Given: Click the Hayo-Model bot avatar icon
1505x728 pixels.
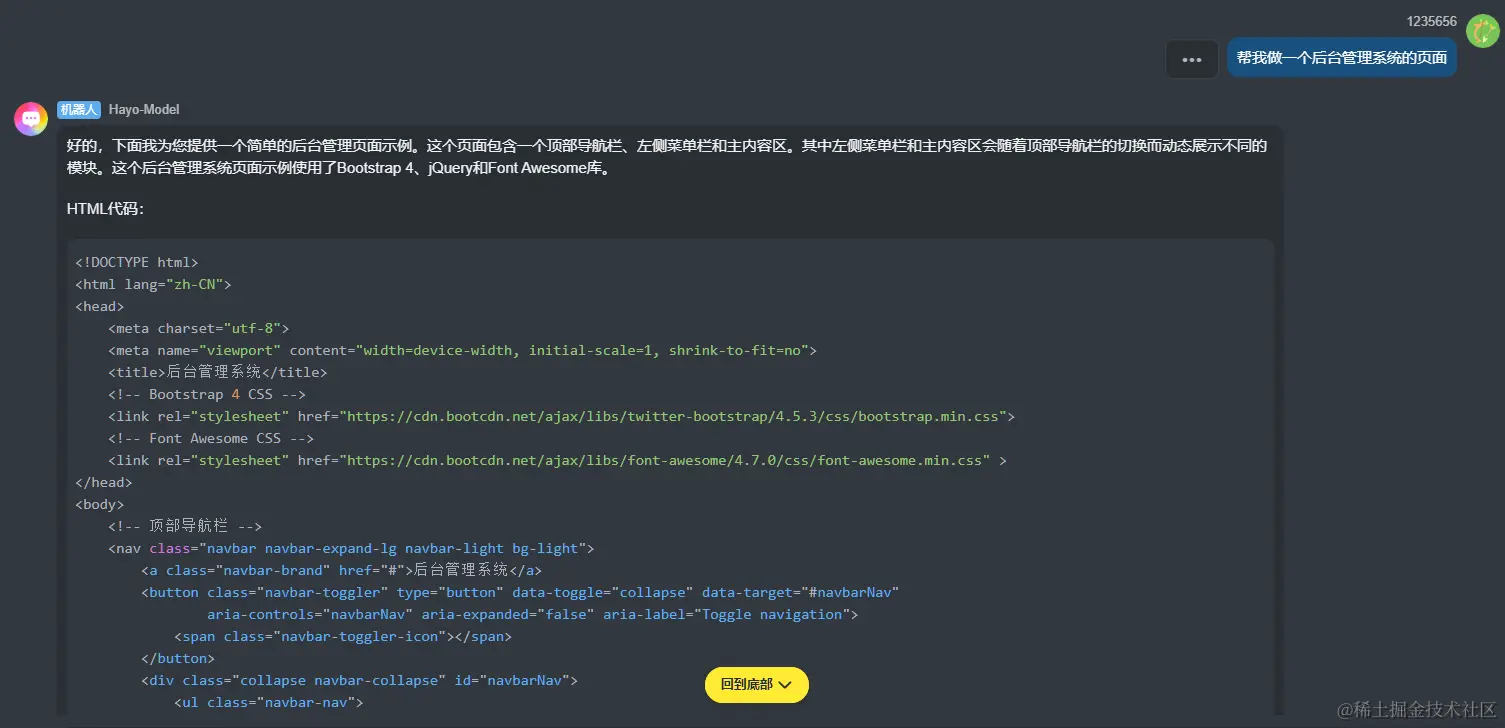Looking at the screenshot, I should (x=31, y=118).
